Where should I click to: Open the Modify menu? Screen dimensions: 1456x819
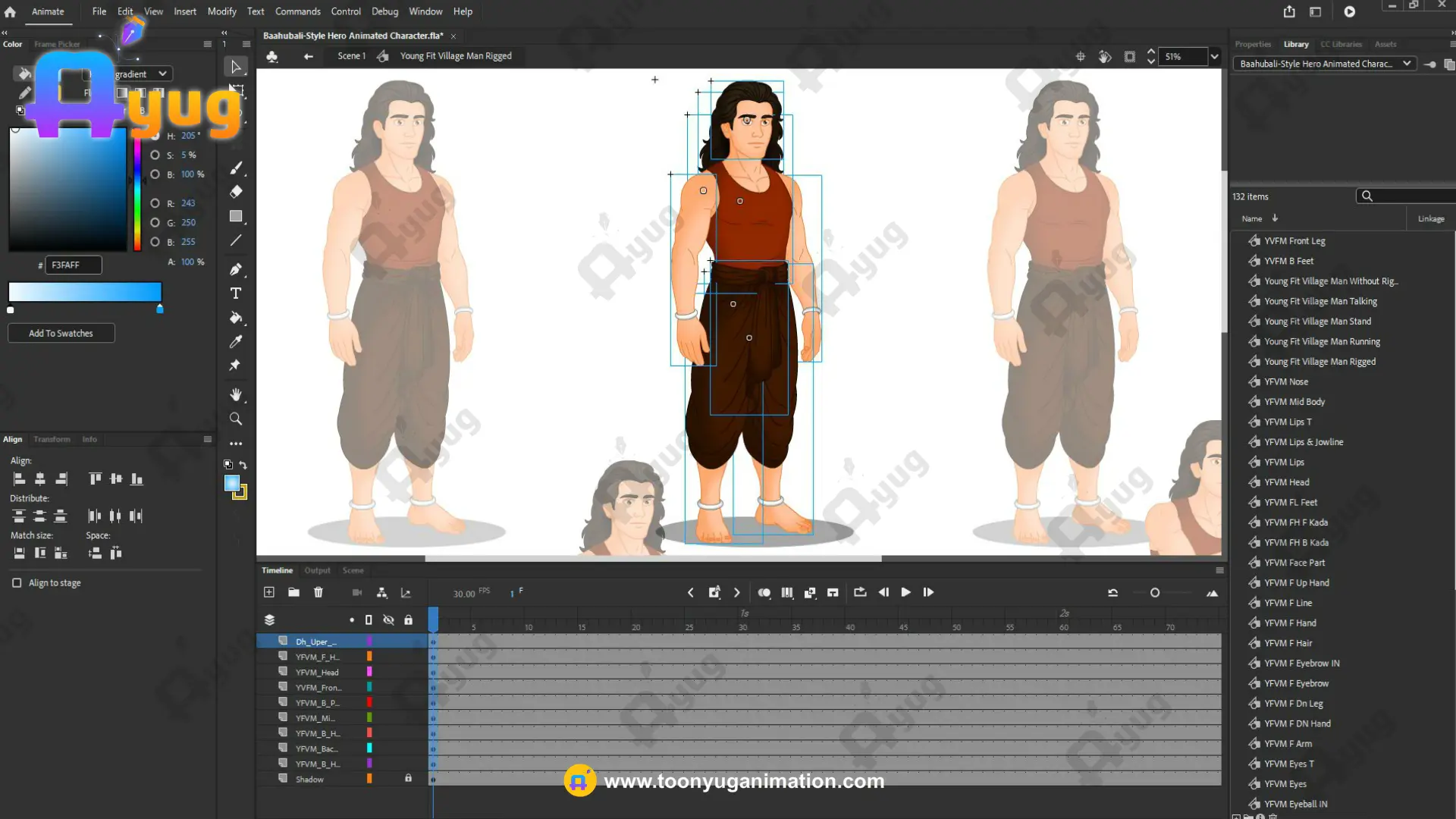[221, 11]
